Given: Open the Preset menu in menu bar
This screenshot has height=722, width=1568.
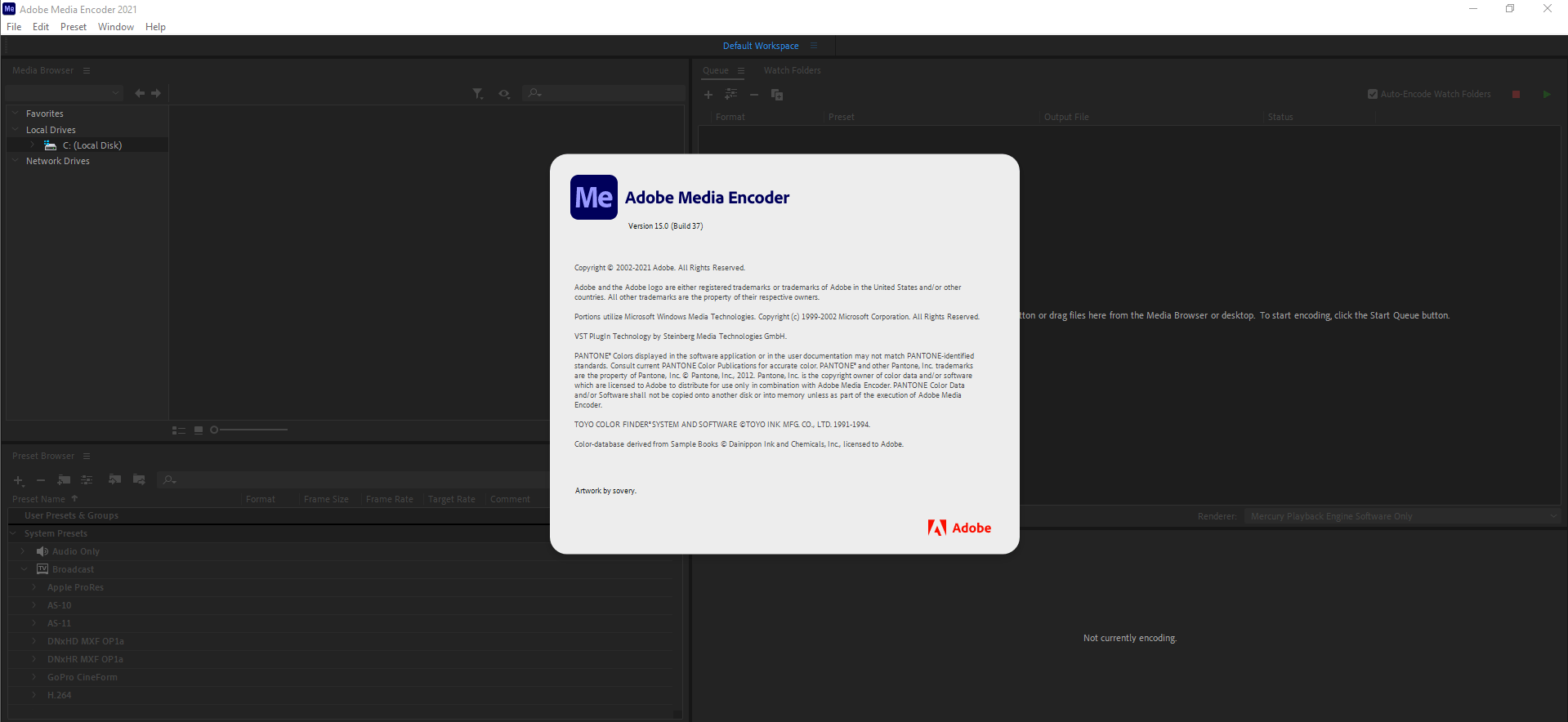Looking at the screenshot, I should pyautogui.click(x=73, y=27).
